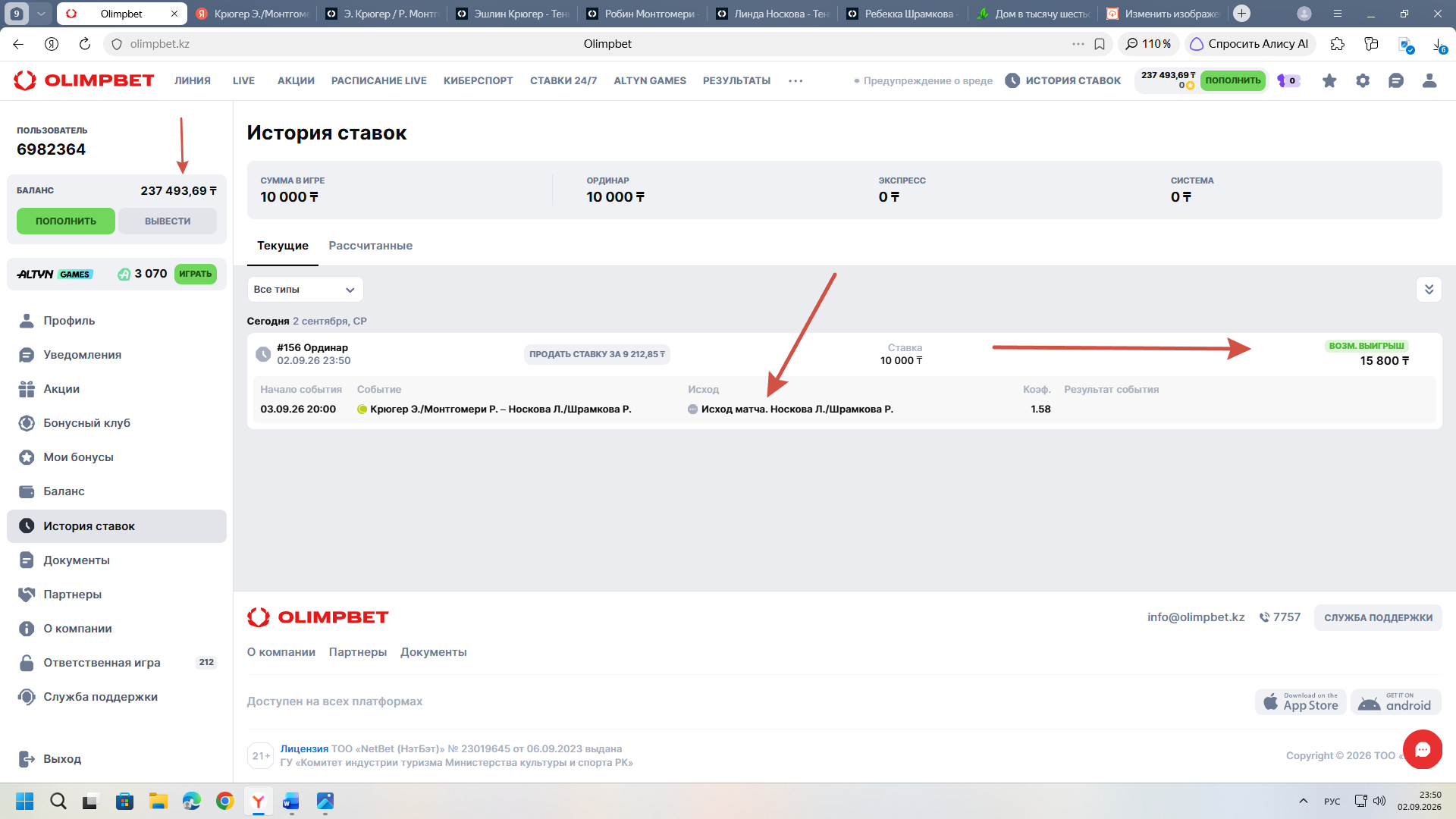
Task: Open 'СТАВКИ 24/7' section
Action: pos(563,80)
